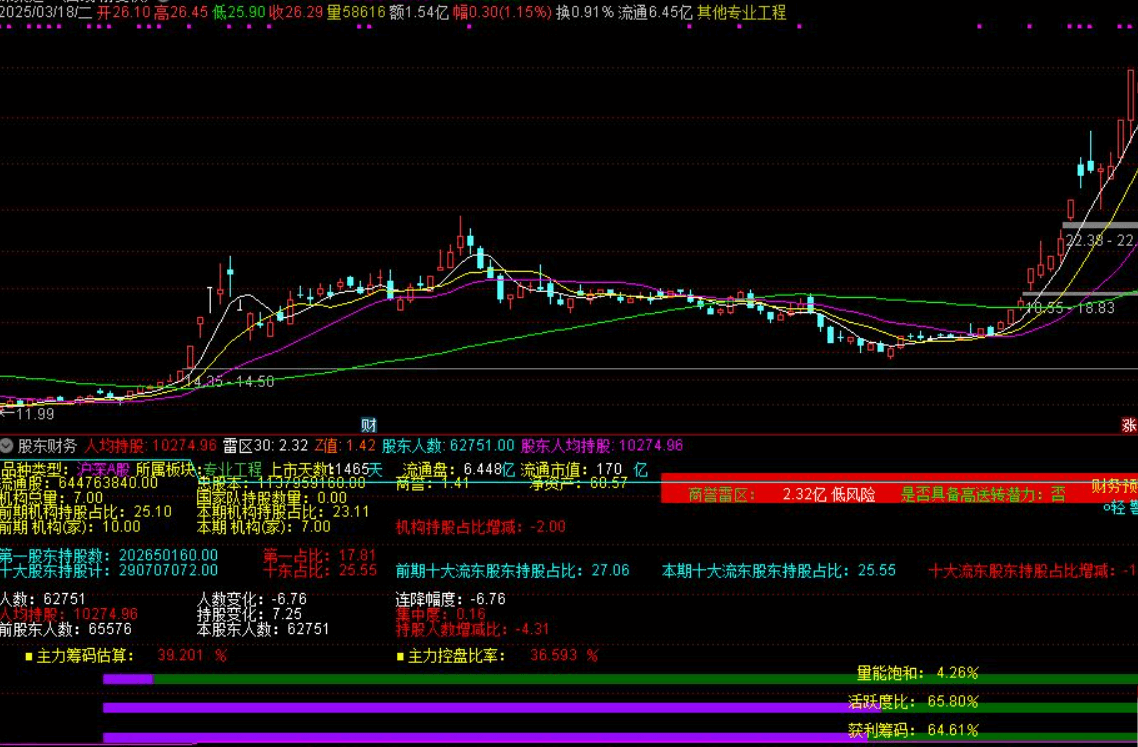The height and width of the screenshot is (747, 1138).
Task: Click the date 2025/03/18/二 in the header
Action: [46, 12]
